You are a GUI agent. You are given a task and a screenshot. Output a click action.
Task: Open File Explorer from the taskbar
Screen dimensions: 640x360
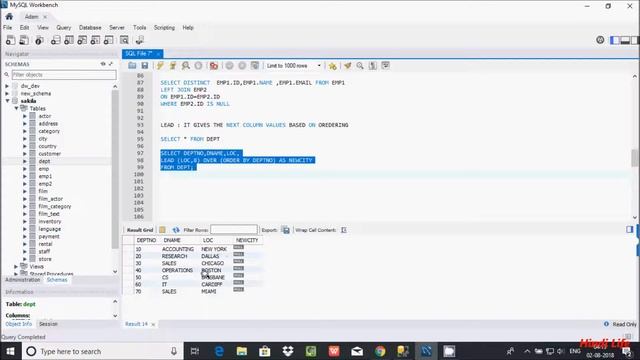pos(242,351)
